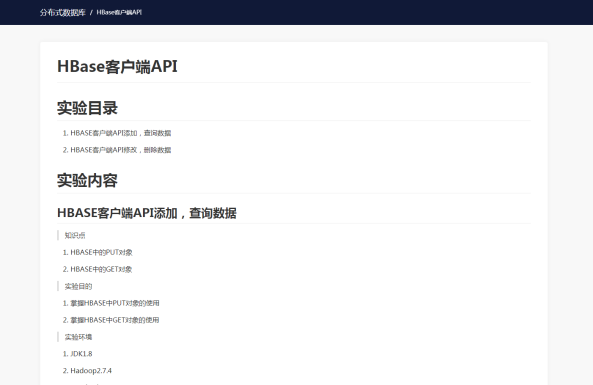This screenshot has width=593, height=385.
Task: Click item 掌握HBASE中GET对象的使用
Action: point(115,320)
